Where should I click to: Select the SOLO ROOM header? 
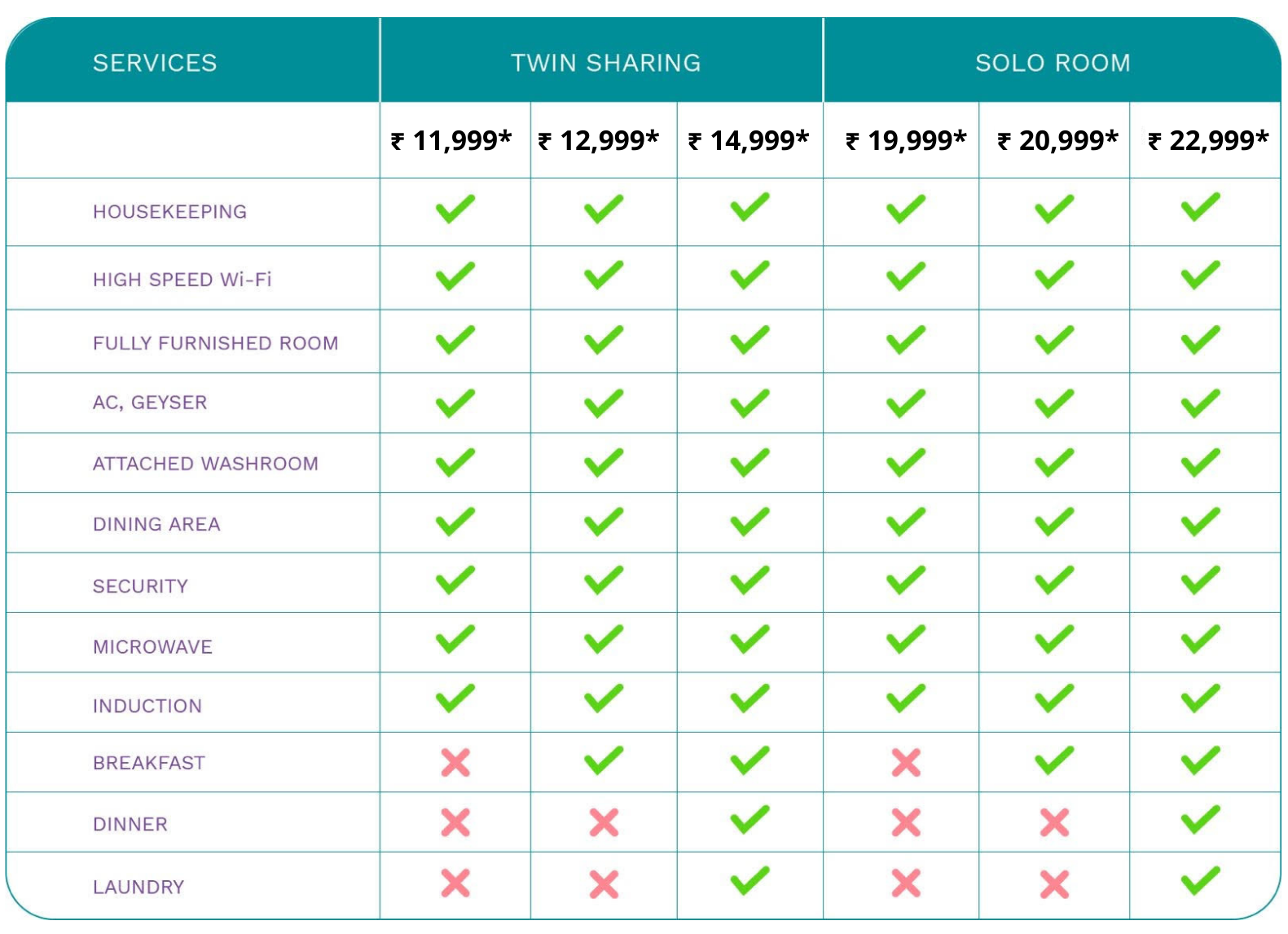[1053, 63]
